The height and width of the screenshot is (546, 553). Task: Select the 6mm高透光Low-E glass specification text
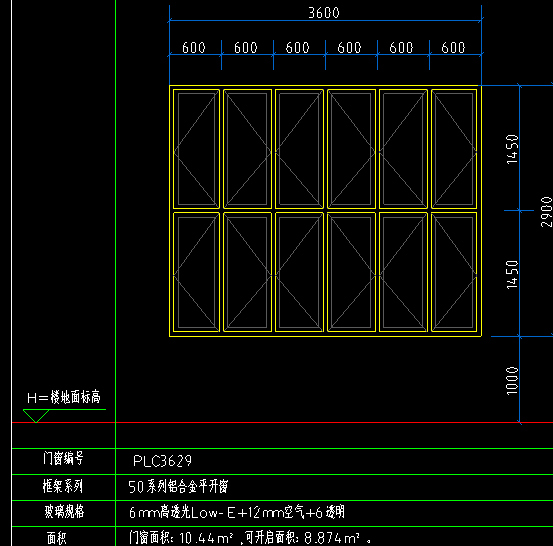point(237,512)
